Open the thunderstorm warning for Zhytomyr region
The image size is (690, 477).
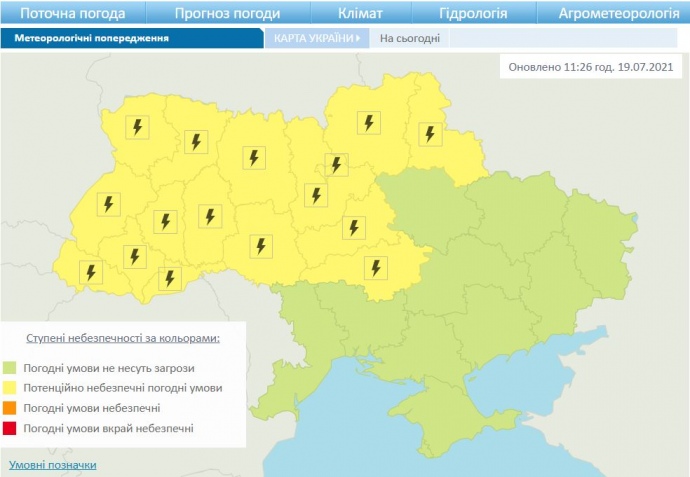254,157
